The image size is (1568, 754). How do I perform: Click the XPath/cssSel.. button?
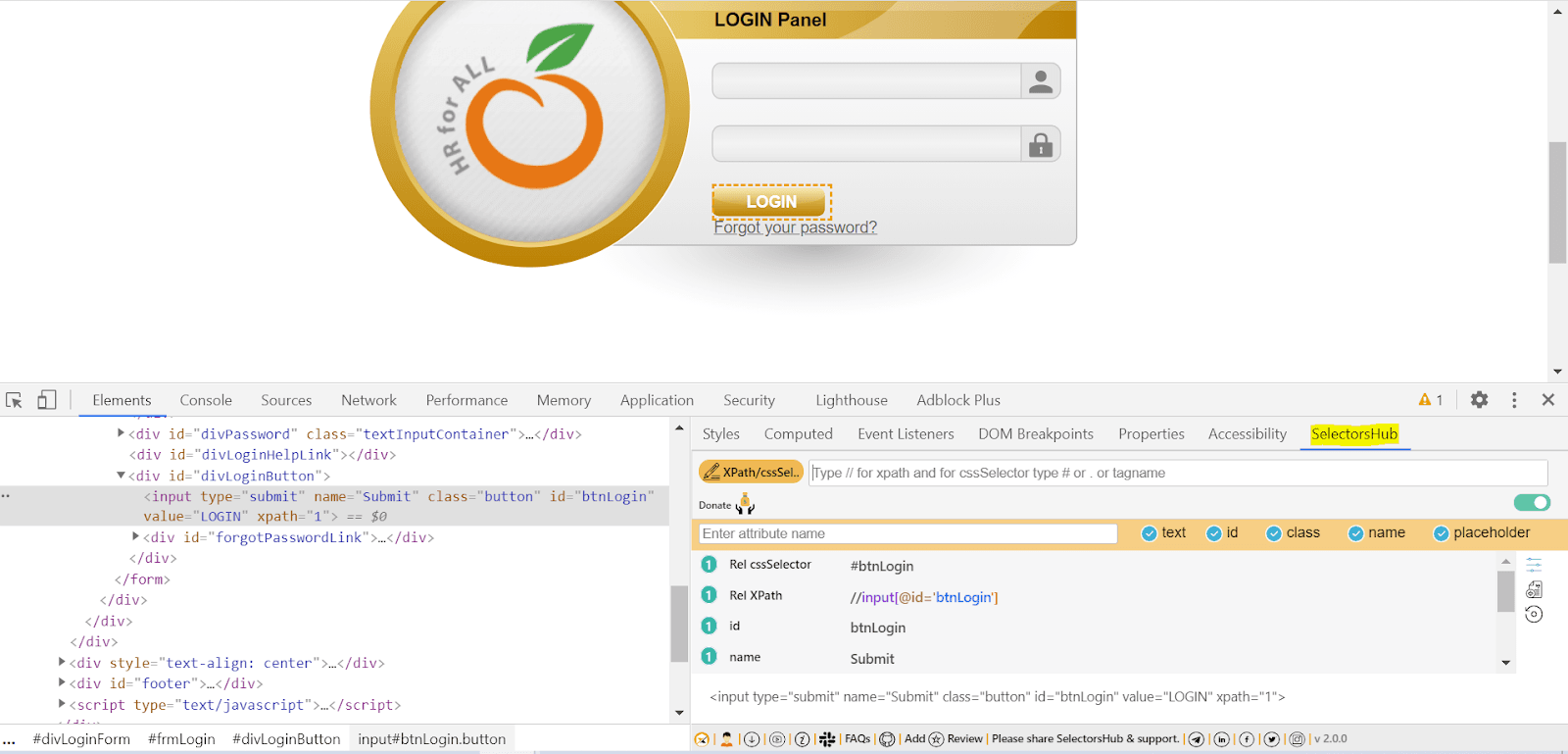click(x=752, y=472)
